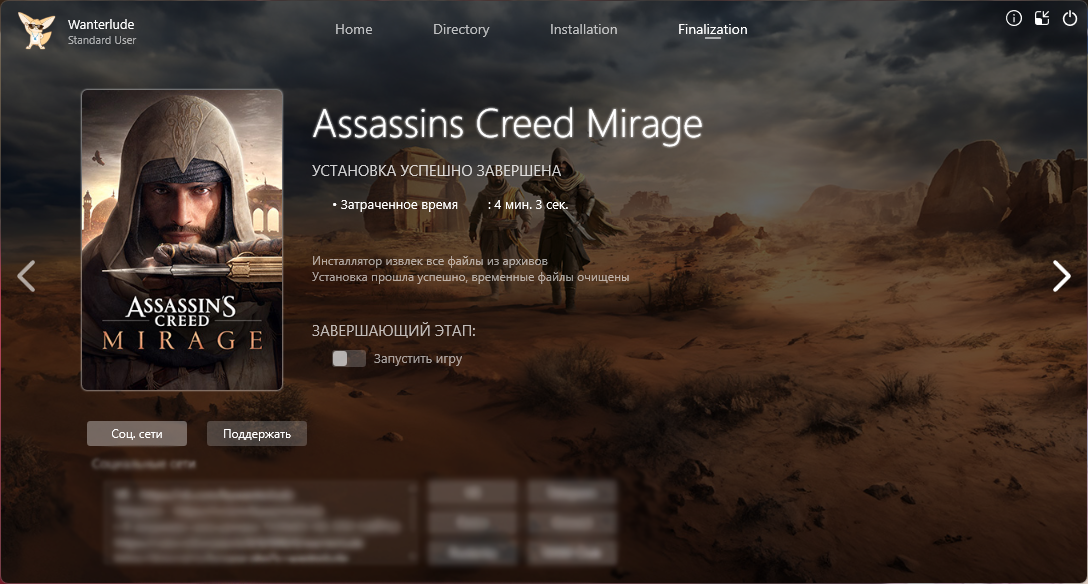Click the Wanterlude username
1088x584 pixels.
coord(101,24)
